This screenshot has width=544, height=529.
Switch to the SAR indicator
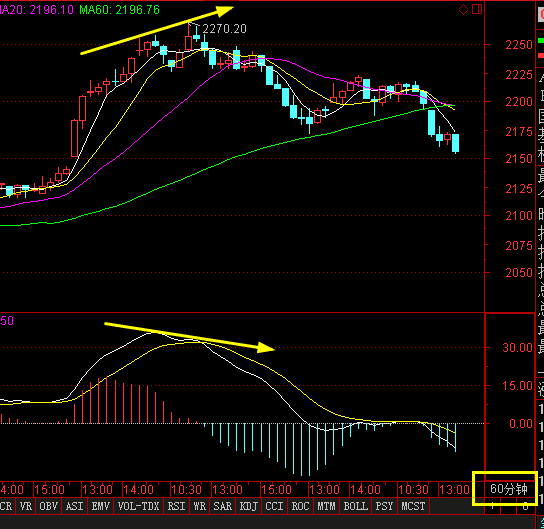pos(222,506)
